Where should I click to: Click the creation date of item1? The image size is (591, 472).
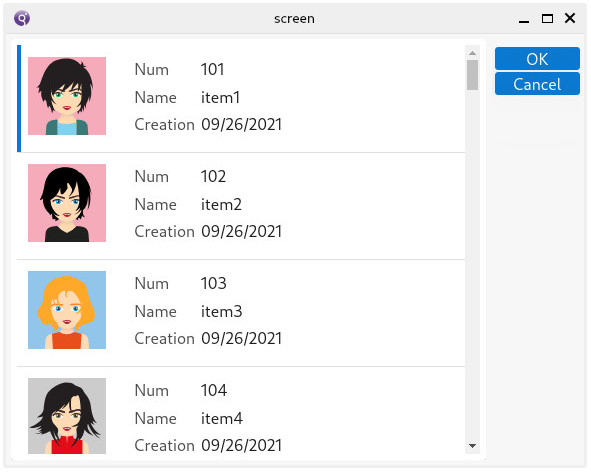(x=242, y=125)
